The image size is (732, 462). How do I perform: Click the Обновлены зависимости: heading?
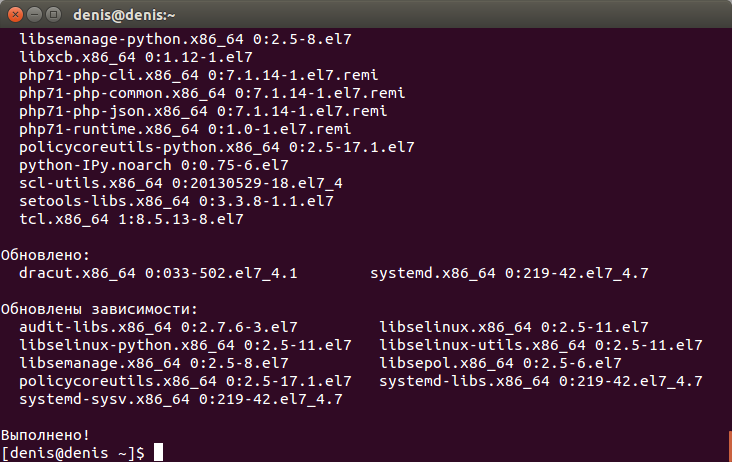coord(99,309)
